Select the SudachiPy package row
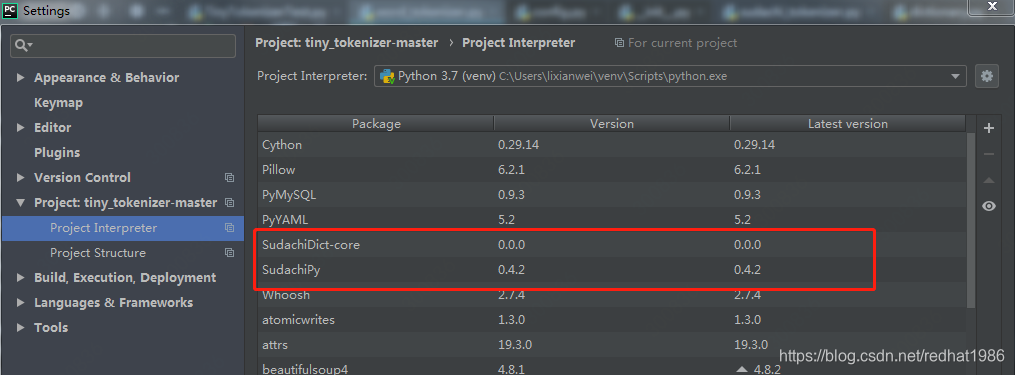The width and height of the screenshot is (1015, 375). [x=612, y=269]
